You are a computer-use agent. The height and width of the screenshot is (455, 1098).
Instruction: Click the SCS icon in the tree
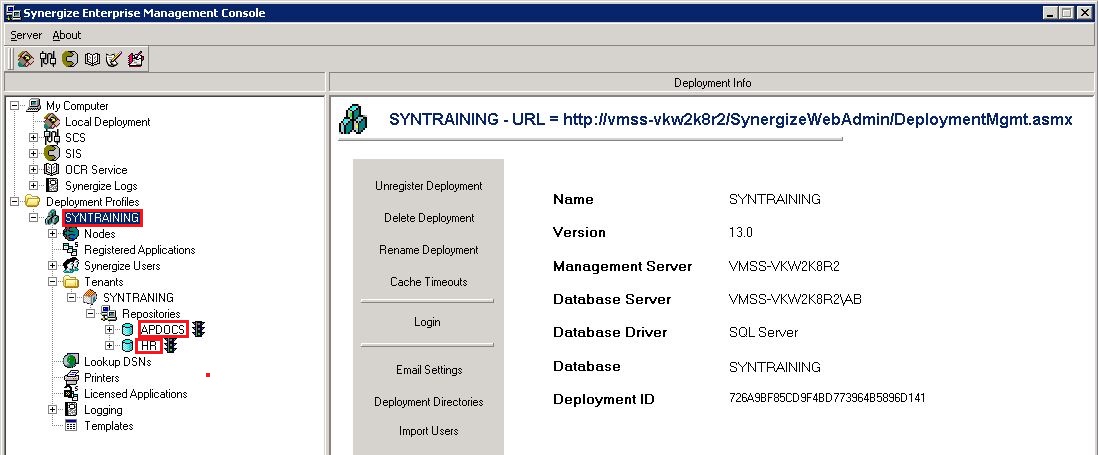(52, 138)
